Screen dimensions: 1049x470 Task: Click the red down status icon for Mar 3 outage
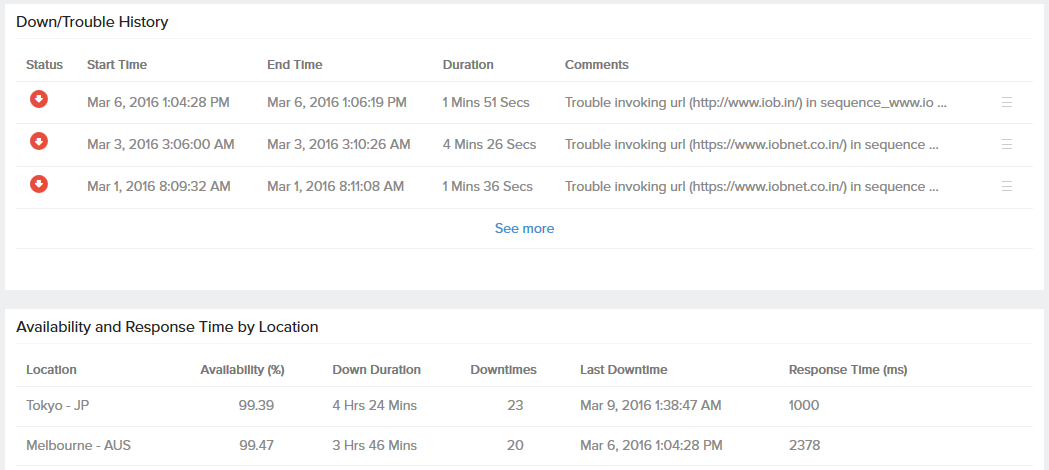tap(38, 141)
